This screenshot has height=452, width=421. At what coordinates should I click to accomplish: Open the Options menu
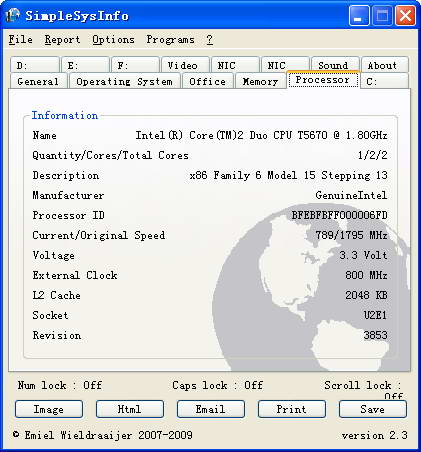(113, 39)
